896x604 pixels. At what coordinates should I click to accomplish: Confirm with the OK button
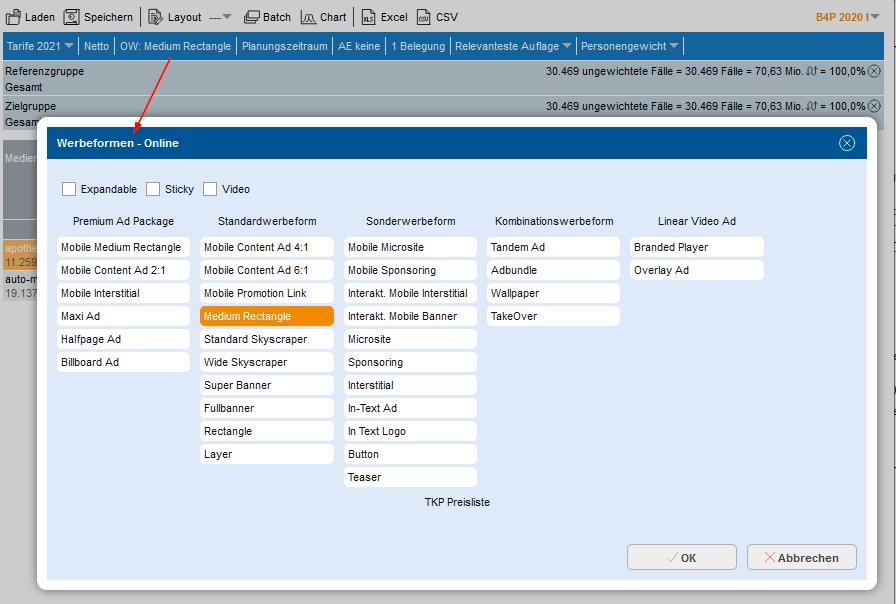point(682,558)
